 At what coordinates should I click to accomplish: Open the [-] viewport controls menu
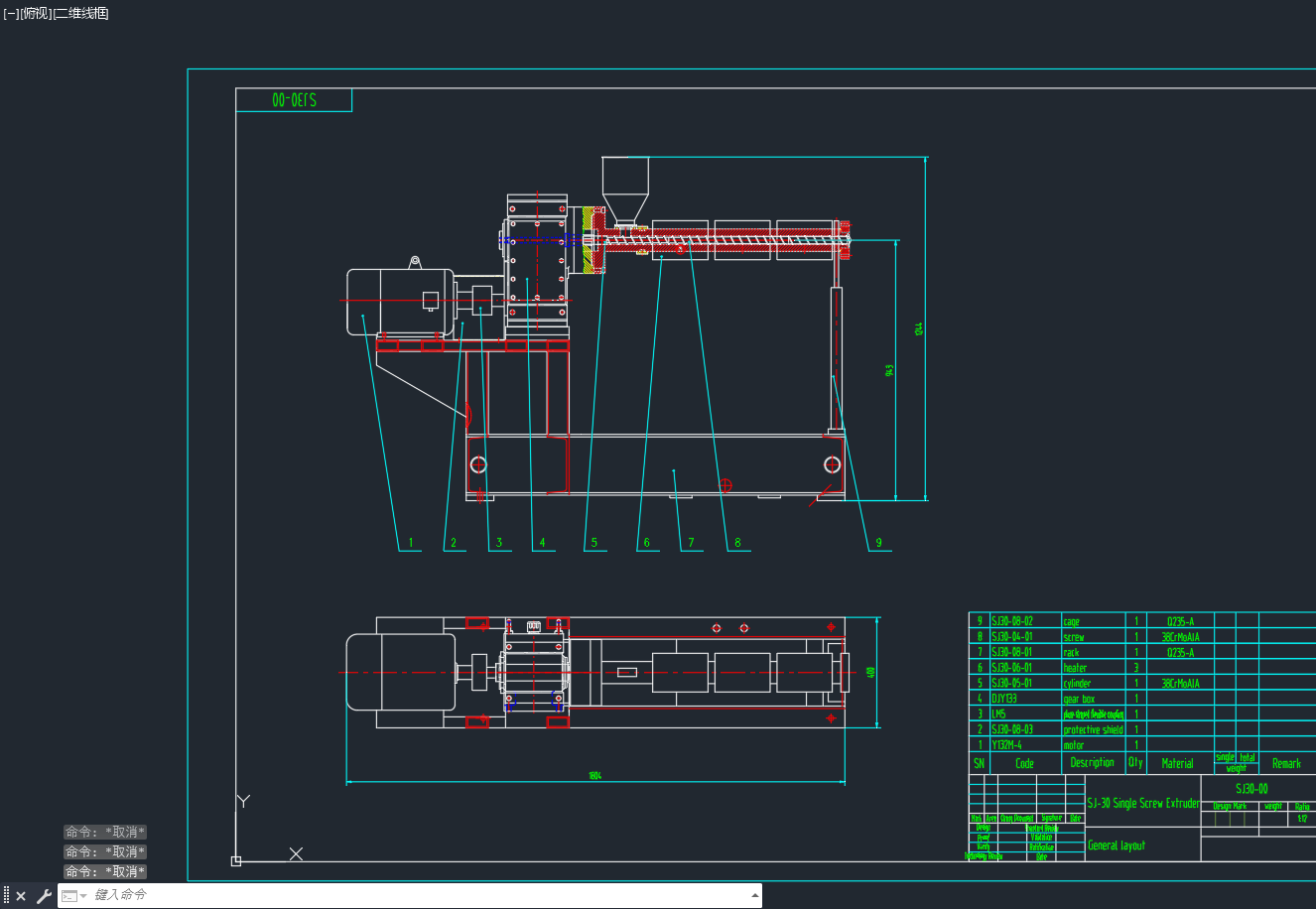coord(11,13)
